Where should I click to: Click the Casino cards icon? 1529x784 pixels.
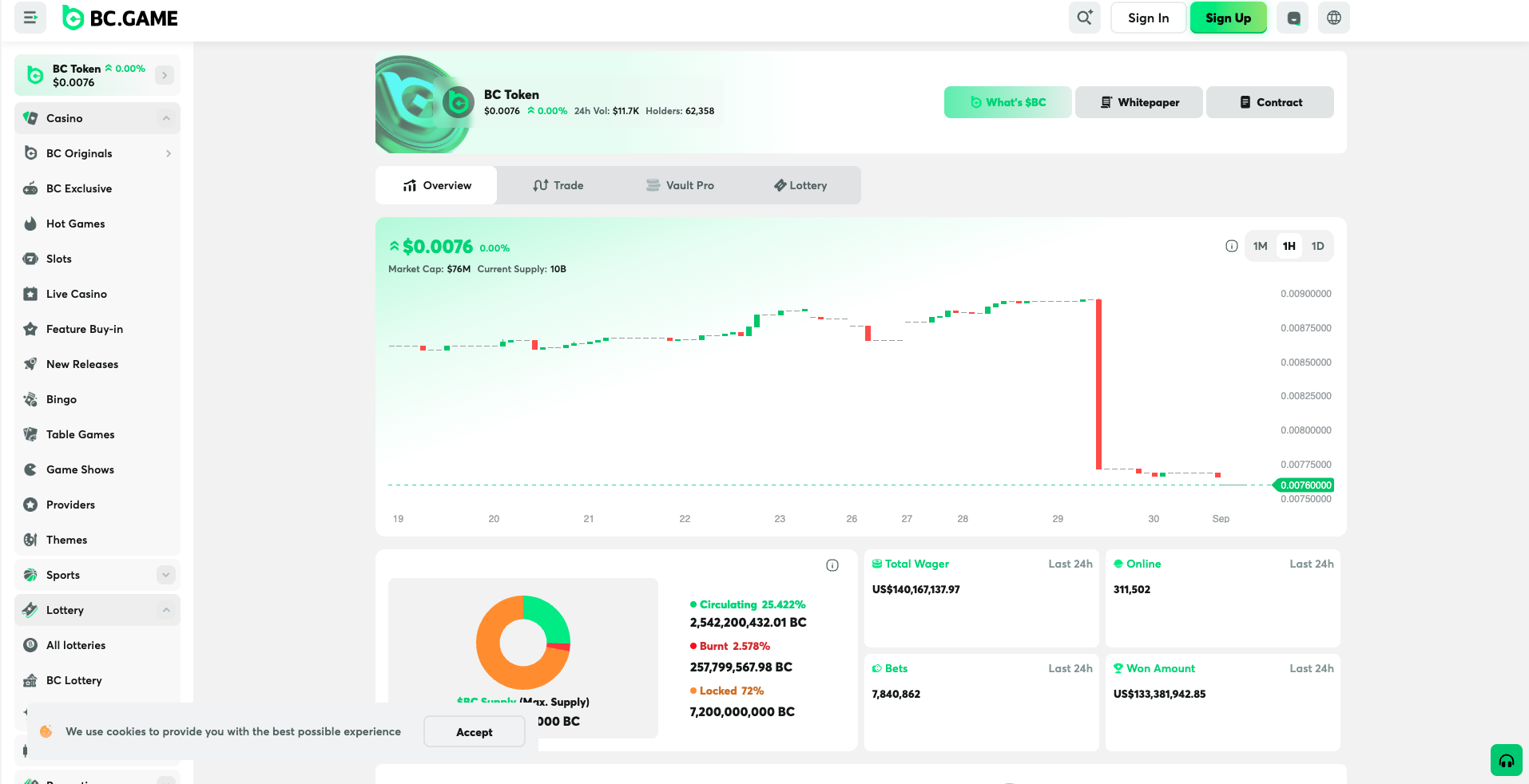pyautogui.click(x=30, y=118)
